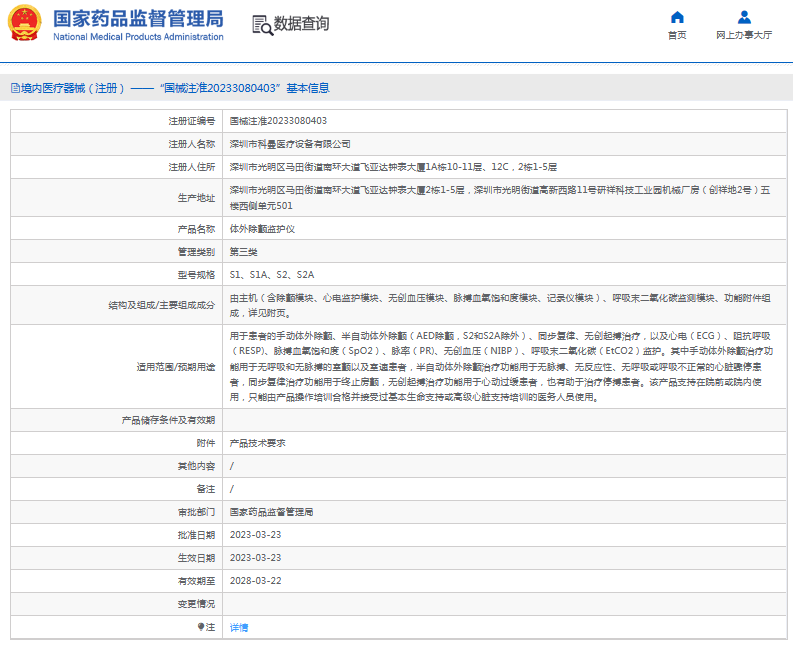The image size is (793, 646).
Task: Open the 详情 link
Action: click(x=239, y=627)
